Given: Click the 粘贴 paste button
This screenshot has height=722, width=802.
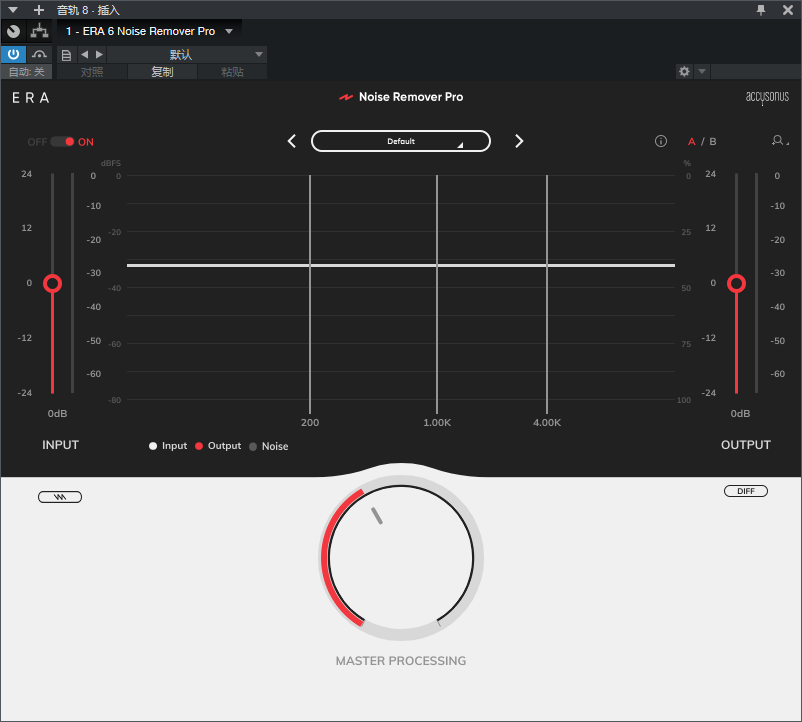Looking at the screenshot, I should pos(232,72).
